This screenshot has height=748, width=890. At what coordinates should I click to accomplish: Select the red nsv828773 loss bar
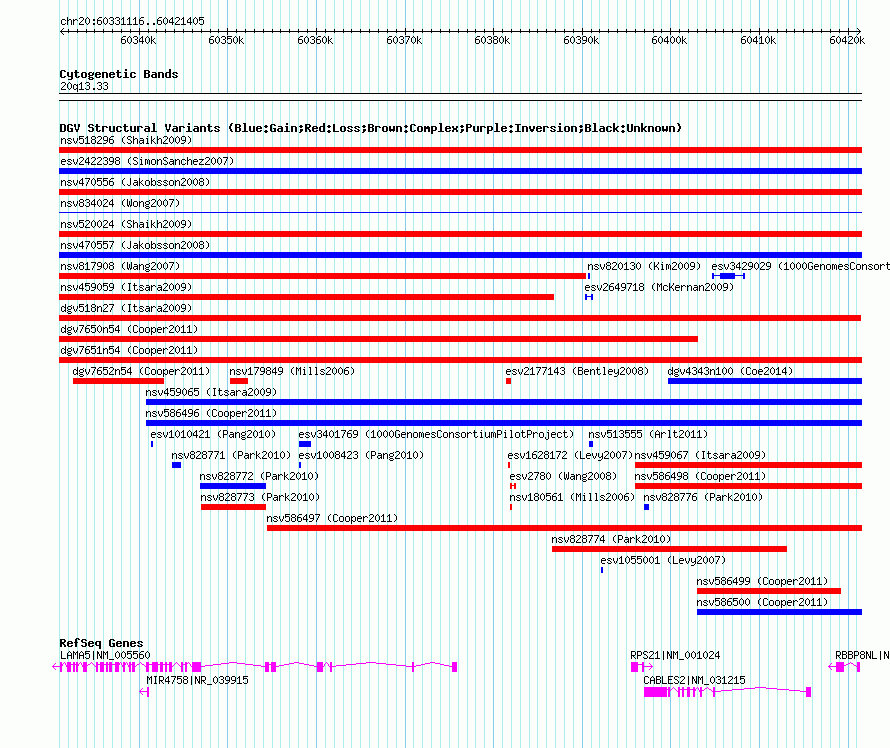[233, 507]
